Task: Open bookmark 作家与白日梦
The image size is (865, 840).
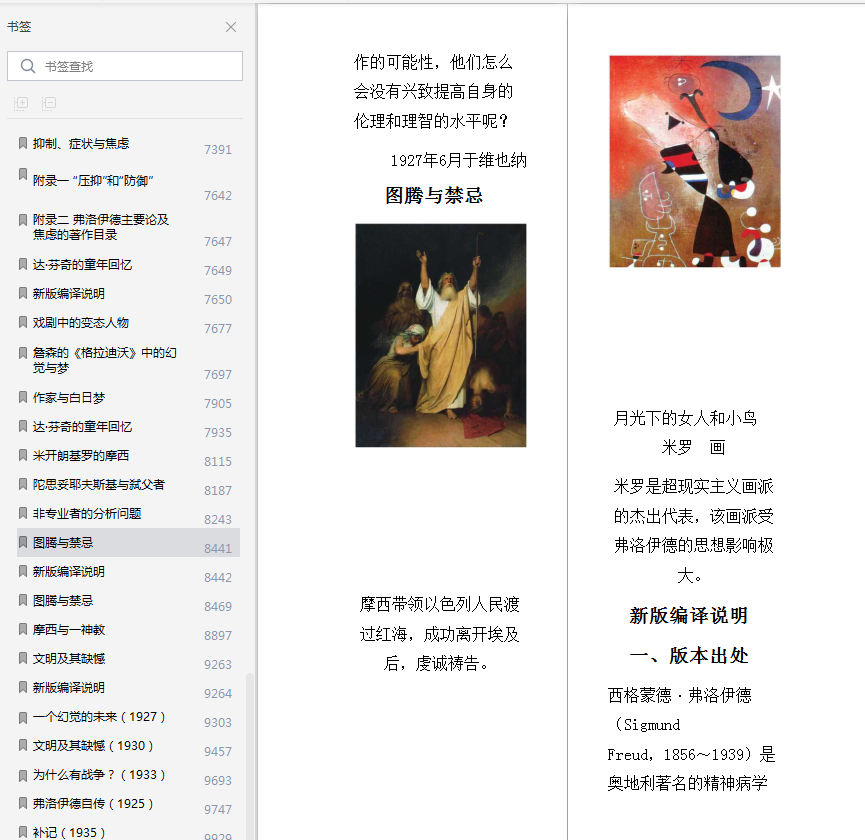Action: coord(68,398)
